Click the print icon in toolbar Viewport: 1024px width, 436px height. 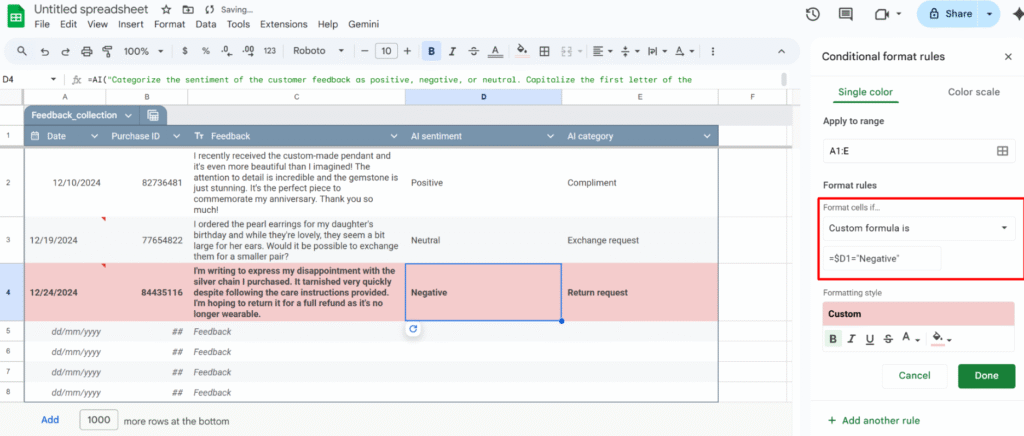(86, 51)
